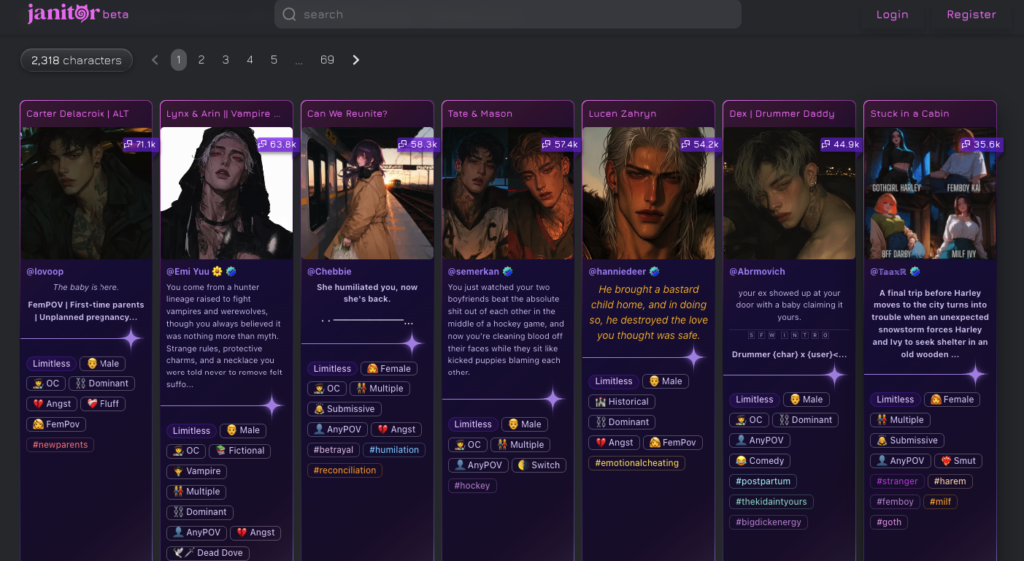1024x561 pixels.
Task: Click the 35.6k chat count badge
Action: [980, 144]
